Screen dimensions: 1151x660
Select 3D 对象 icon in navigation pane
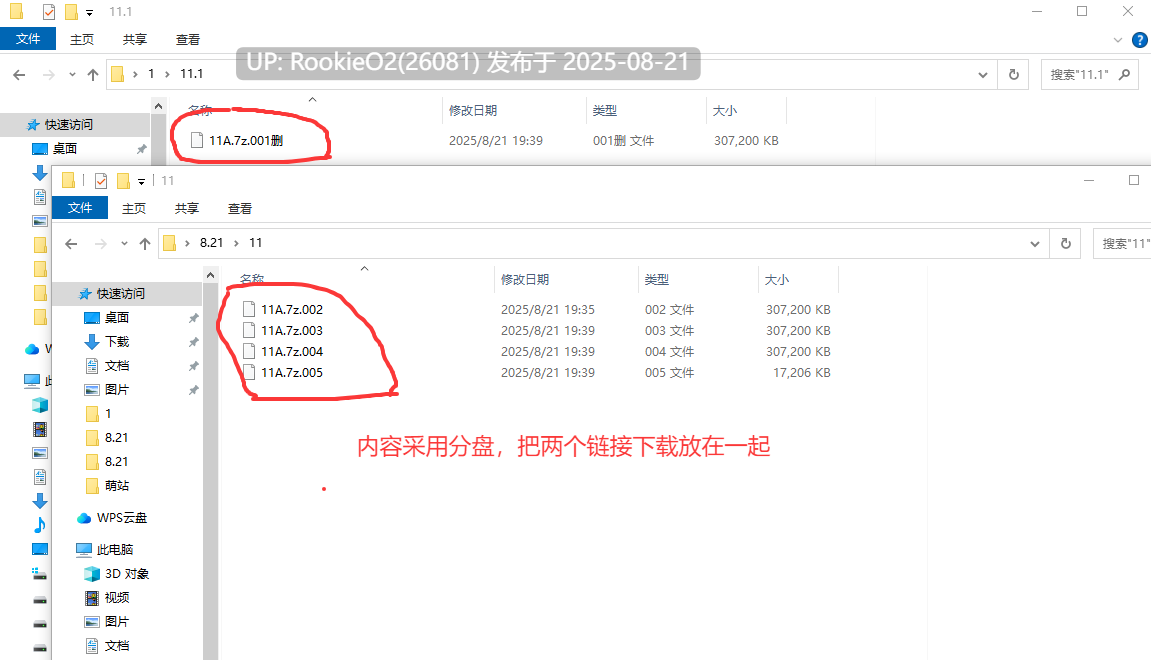92,573
